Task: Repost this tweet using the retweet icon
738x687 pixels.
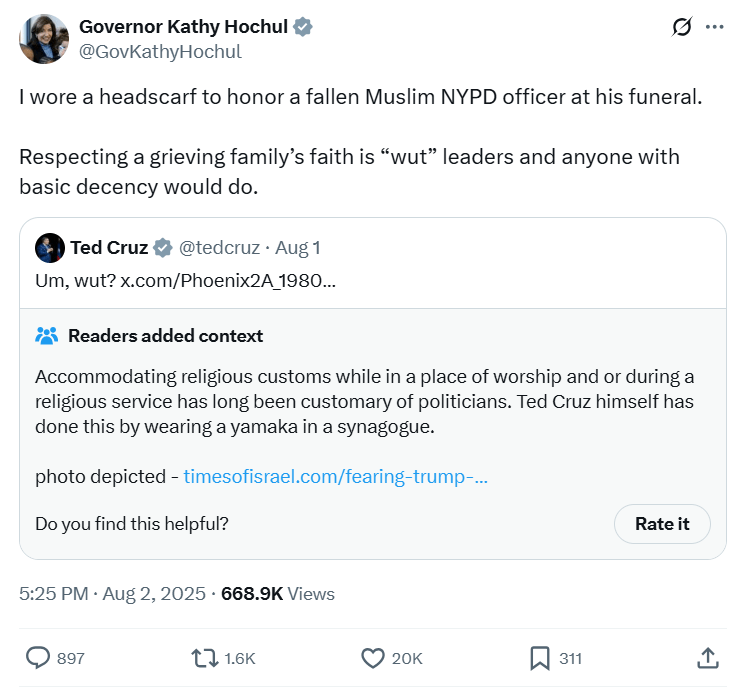Action: (x=204, y=657)
